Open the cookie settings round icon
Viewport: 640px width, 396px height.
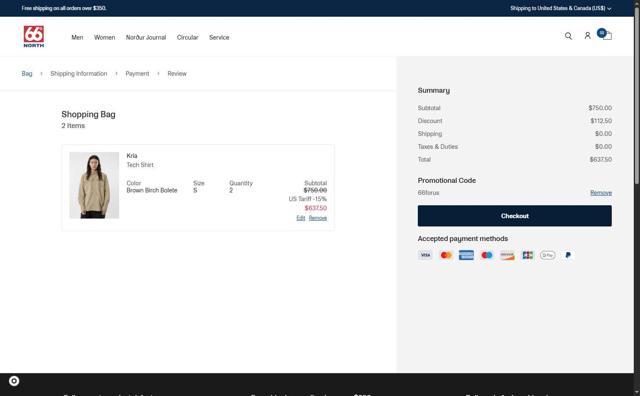tap(14, 381)
